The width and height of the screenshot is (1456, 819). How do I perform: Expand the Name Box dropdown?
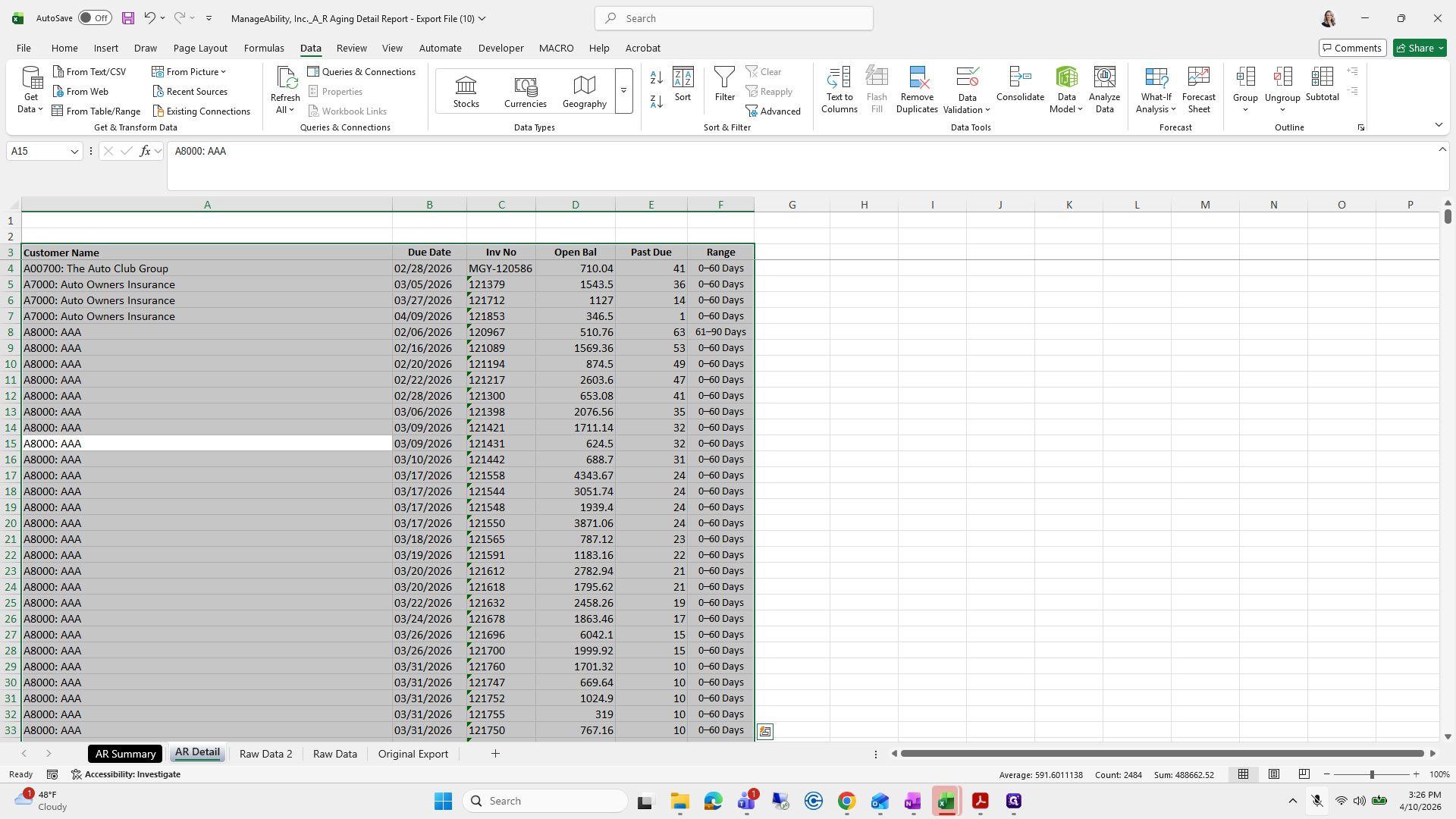click(x=74, y=151)
